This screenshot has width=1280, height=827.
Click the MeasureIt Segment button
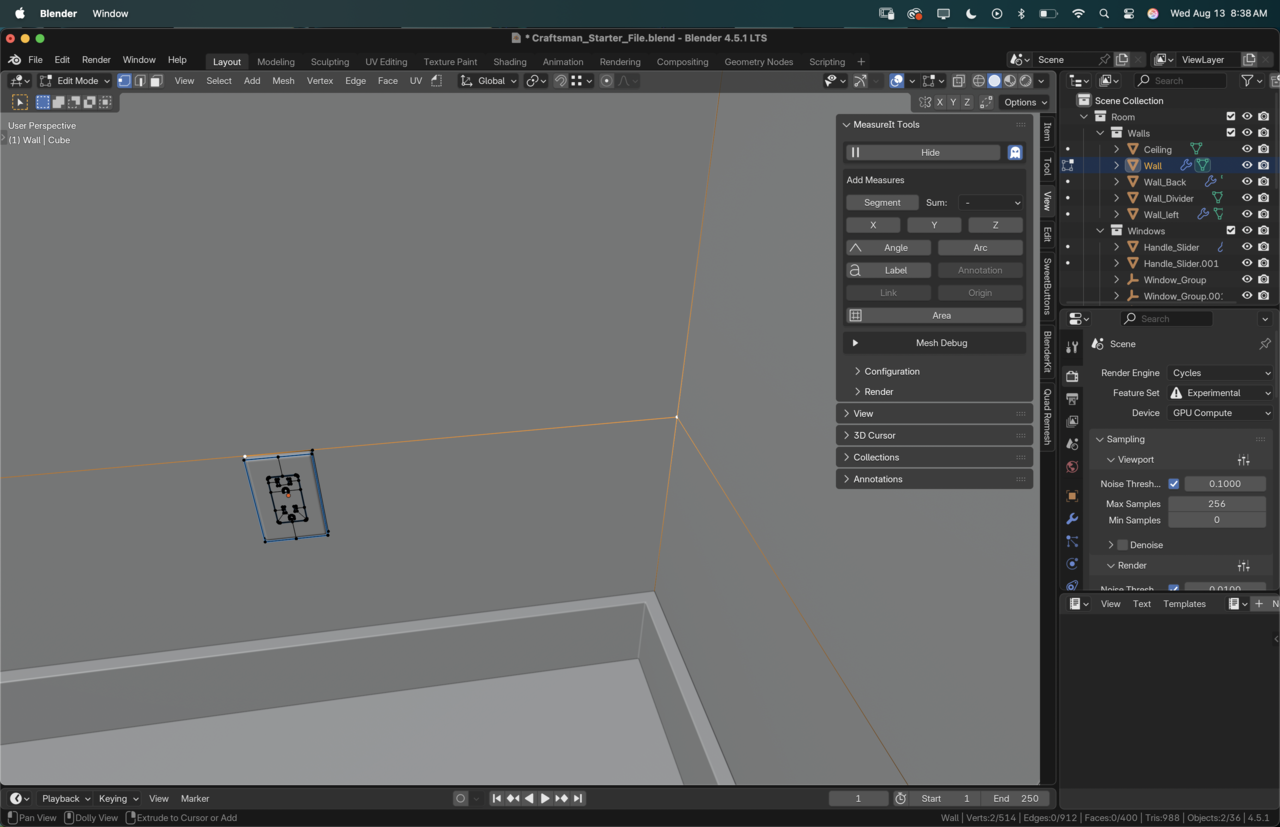(882, 203)
